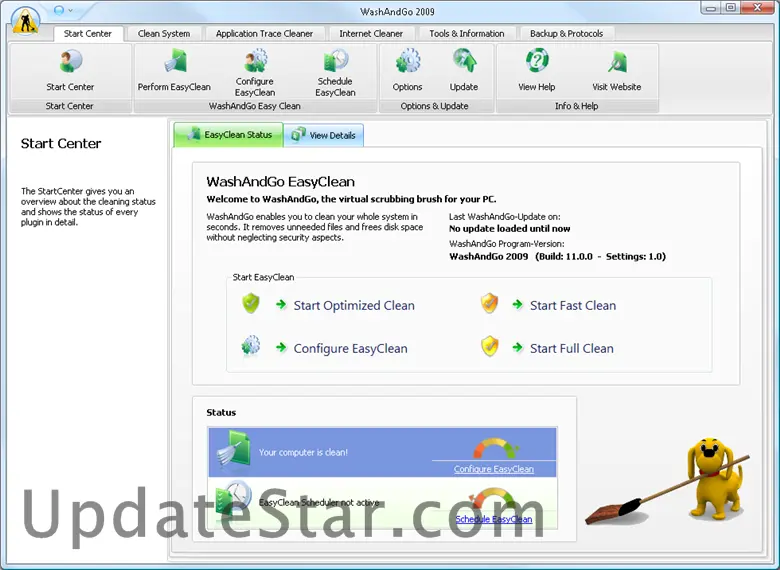
Task: Switch to Backup & Protocols tab
Action: coord(566,33)
